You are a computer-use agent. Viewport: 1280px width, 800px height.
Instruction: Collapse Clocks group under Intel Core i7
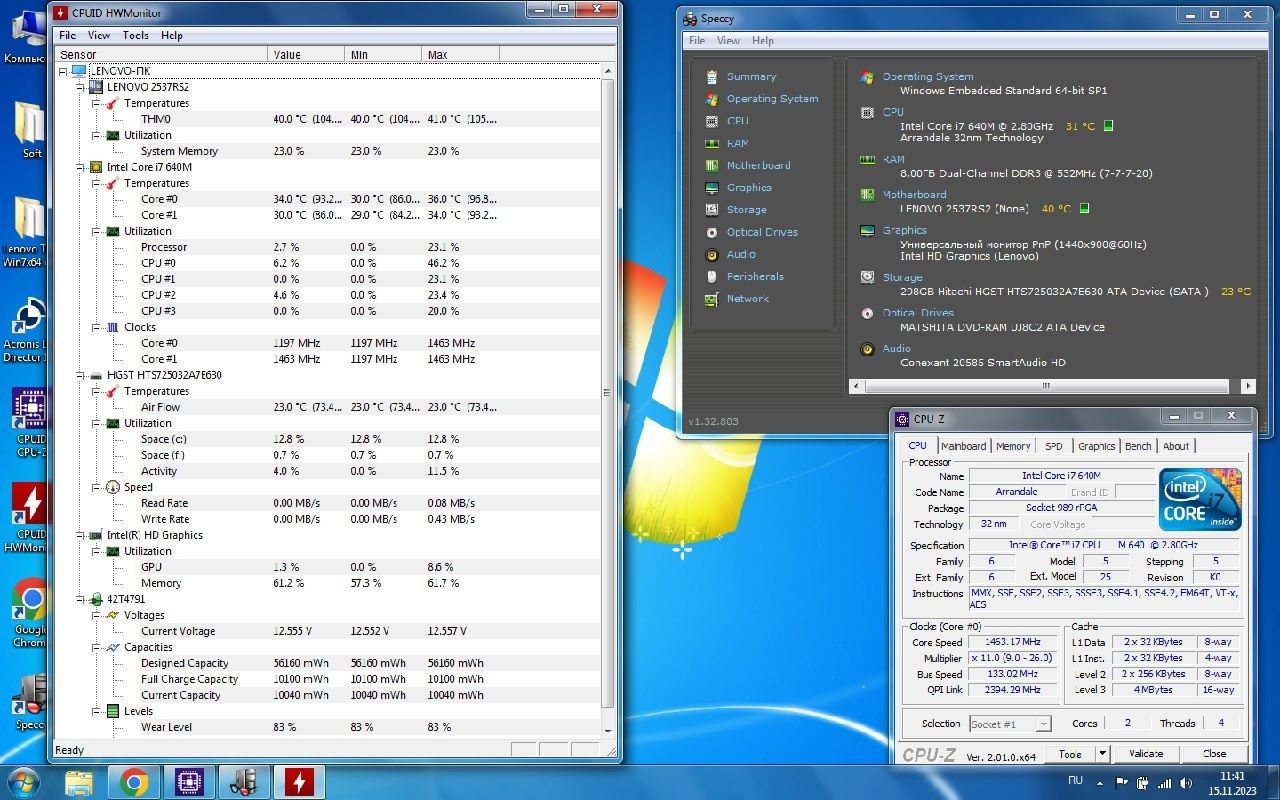[97, 327]
